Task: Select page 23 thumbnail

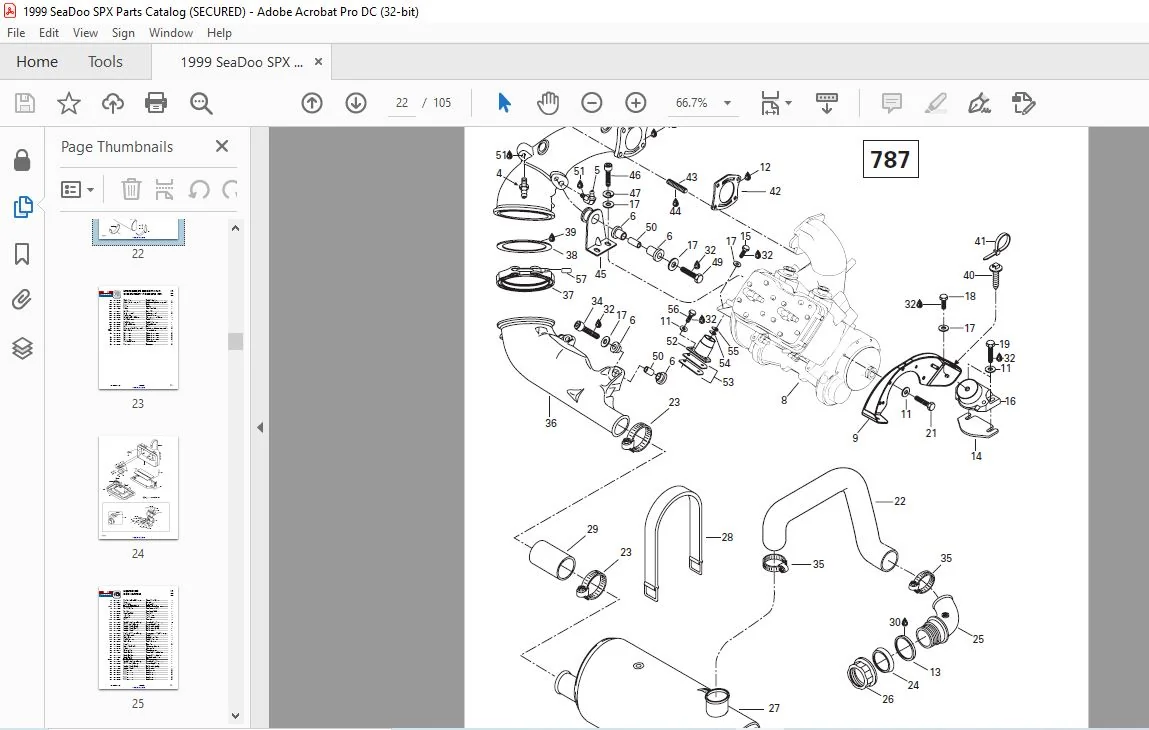Action: pyautogui.click(x=138, y=338)
